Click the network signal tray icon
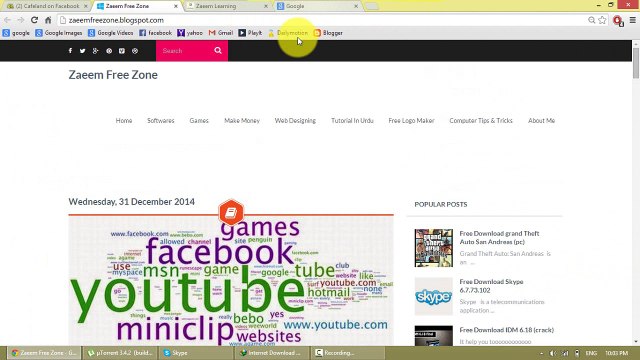This screenshot has height=360, width=640. 565,353
